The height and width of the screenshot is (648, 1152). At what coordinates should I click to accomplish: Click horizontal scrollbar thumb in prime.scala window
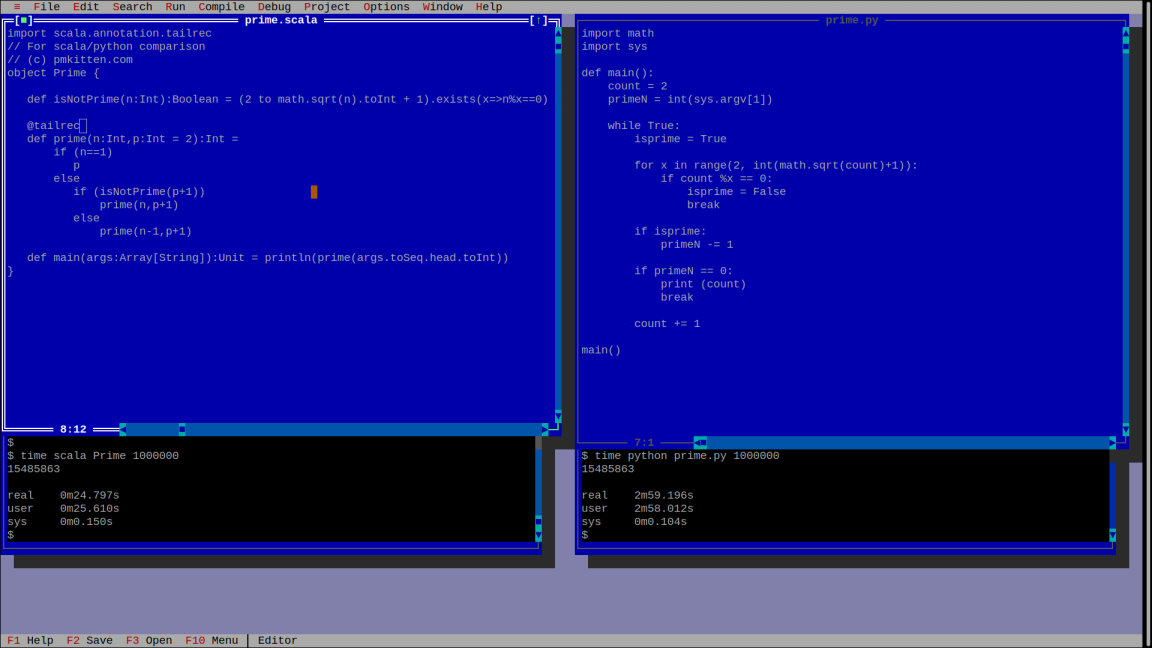coord(182,429)
